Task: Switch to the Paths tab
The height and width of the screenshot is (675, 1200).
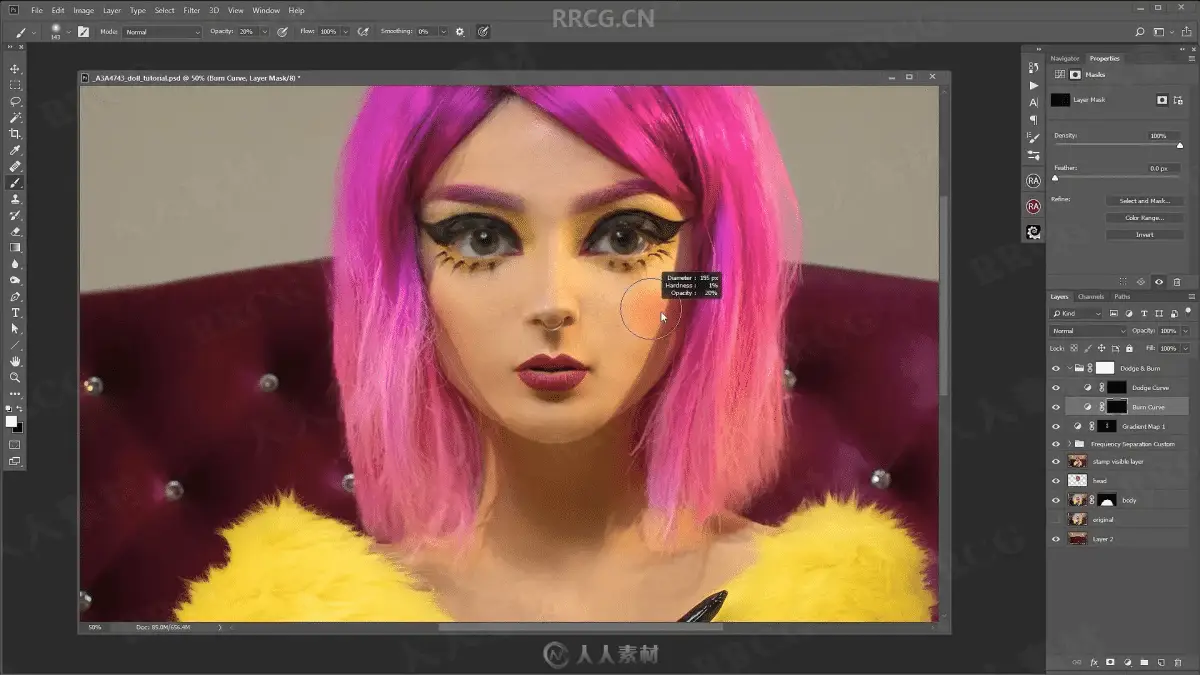Action: click(1122, 297)
